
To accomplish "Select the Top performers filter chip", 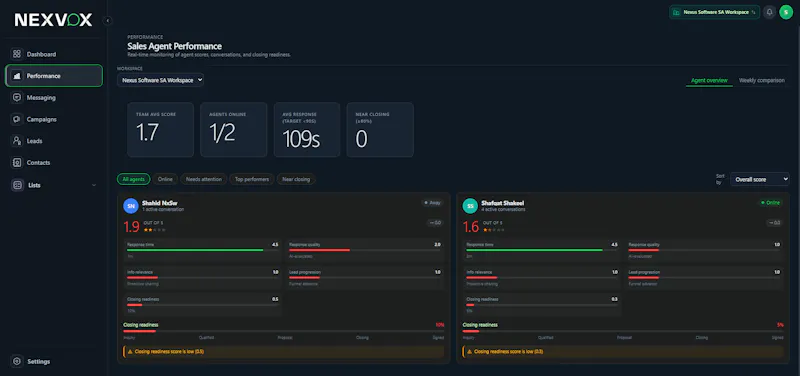I will pos(252,179).
